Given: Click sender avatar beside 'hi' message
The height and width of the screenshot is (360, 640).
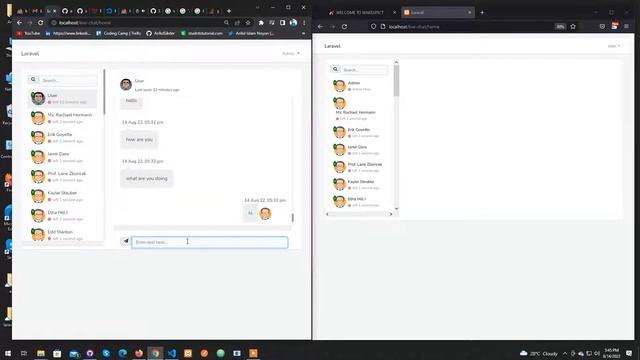Looking at the screenshot, I should click(x=265, y=213).
